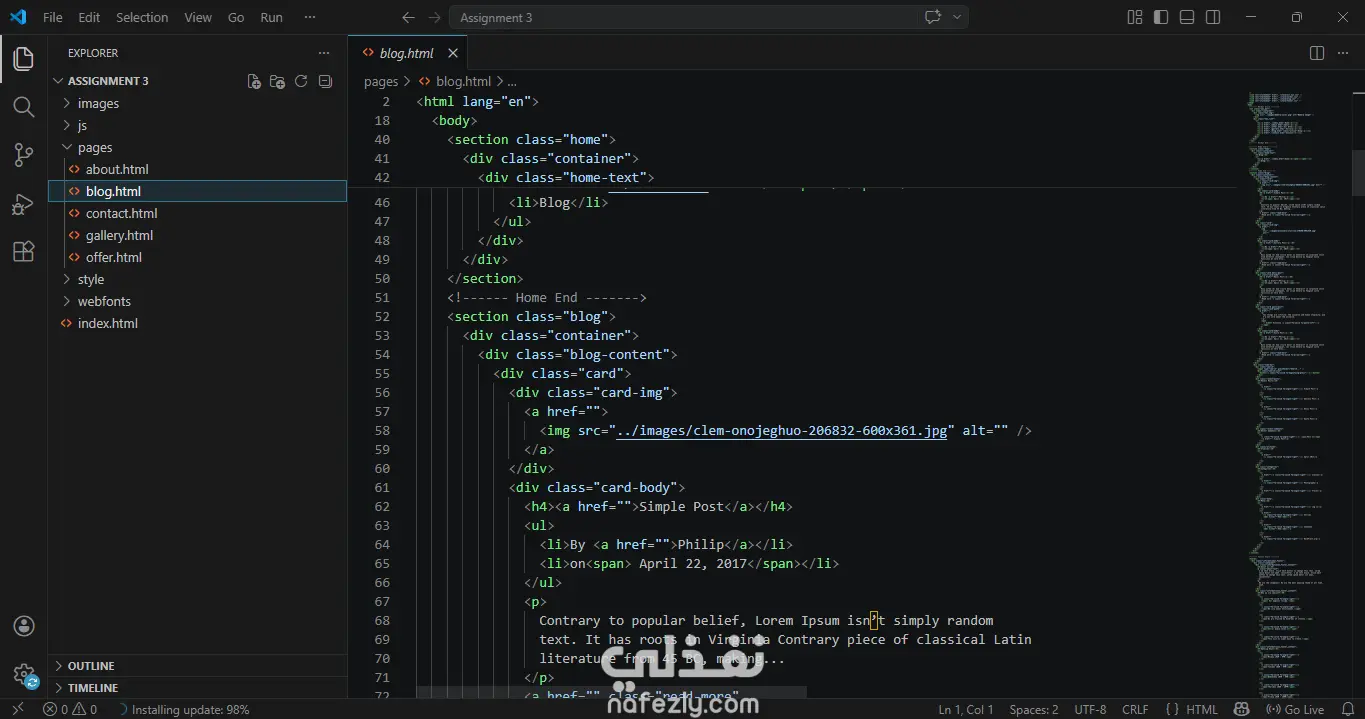Show more menu bar items ellipsis

(310, 17)
